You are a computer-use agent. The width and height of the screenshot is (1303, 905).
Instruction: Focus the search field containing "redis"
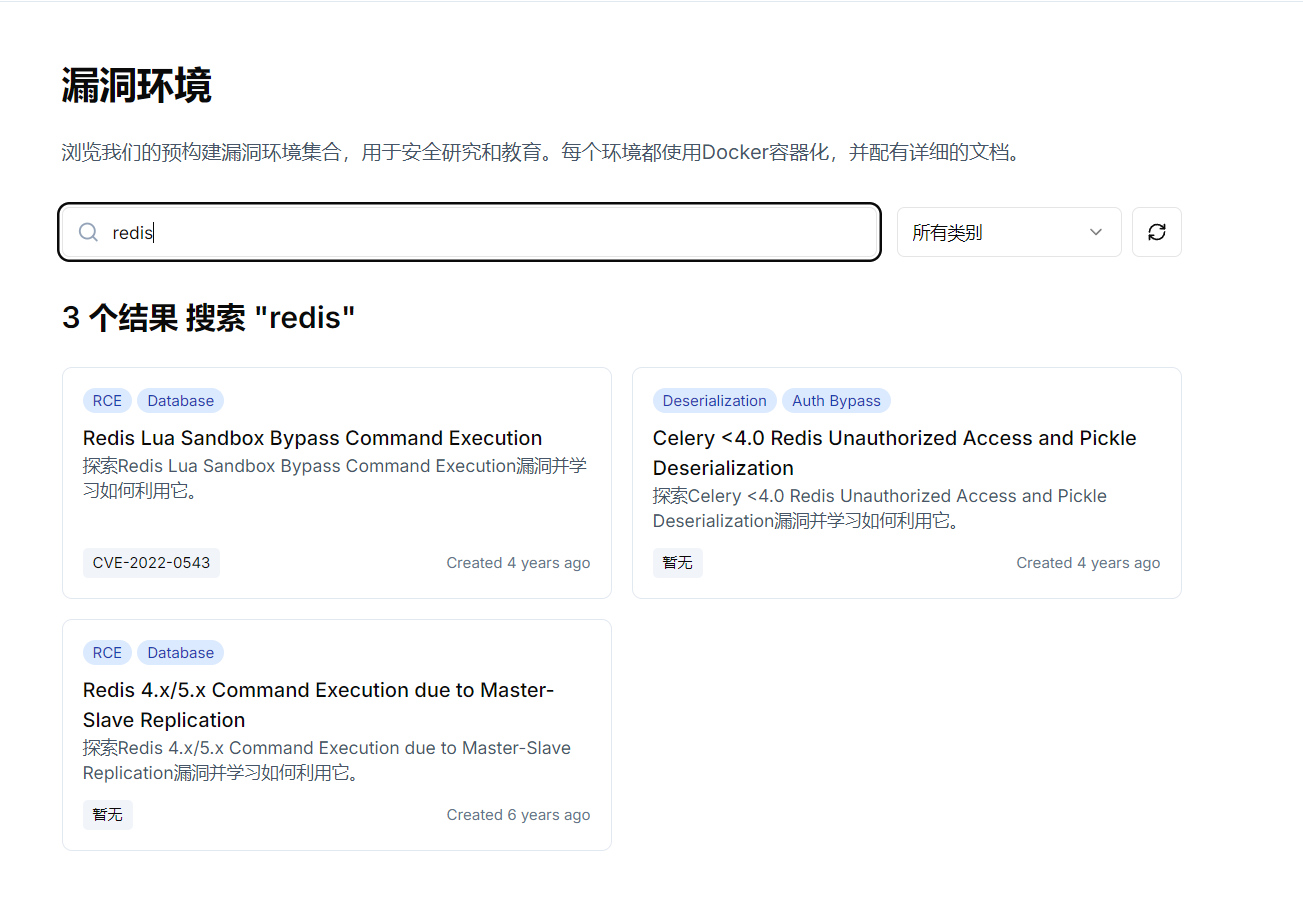(x=480, y=232)
